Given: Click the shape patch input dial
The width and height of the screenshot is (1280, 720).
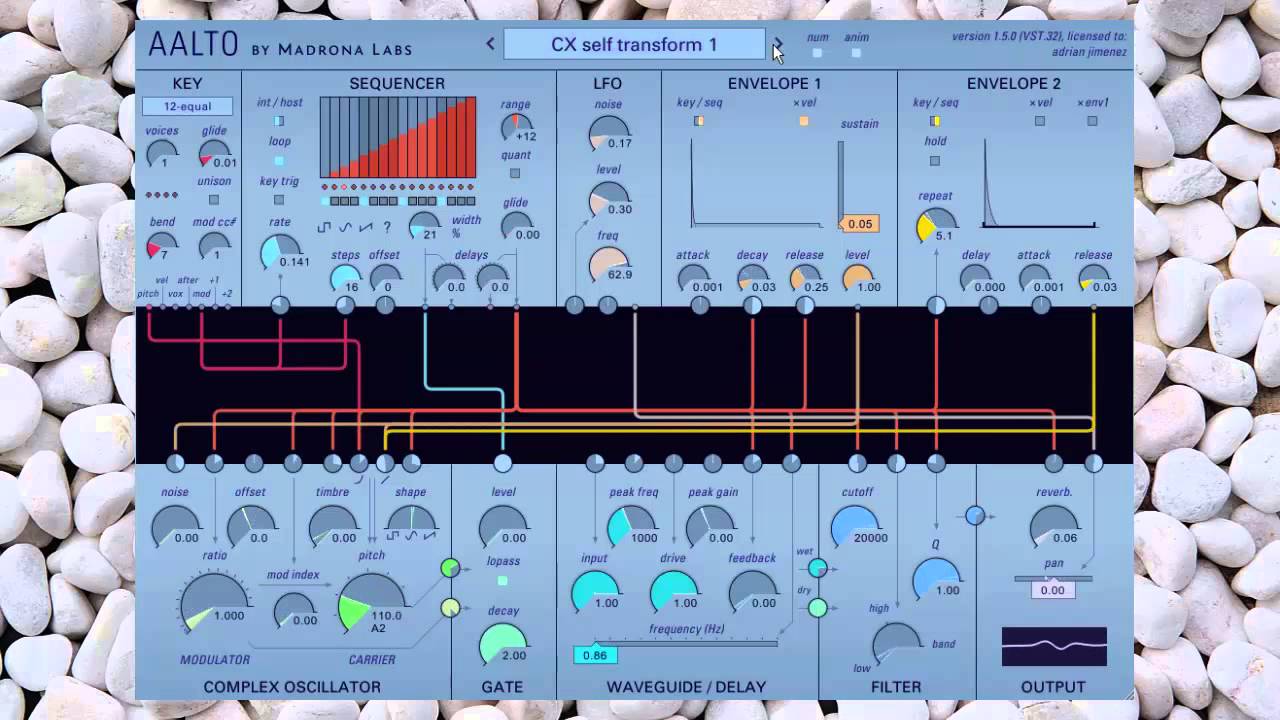Looking at the screenshot, I should pos(411,463).
